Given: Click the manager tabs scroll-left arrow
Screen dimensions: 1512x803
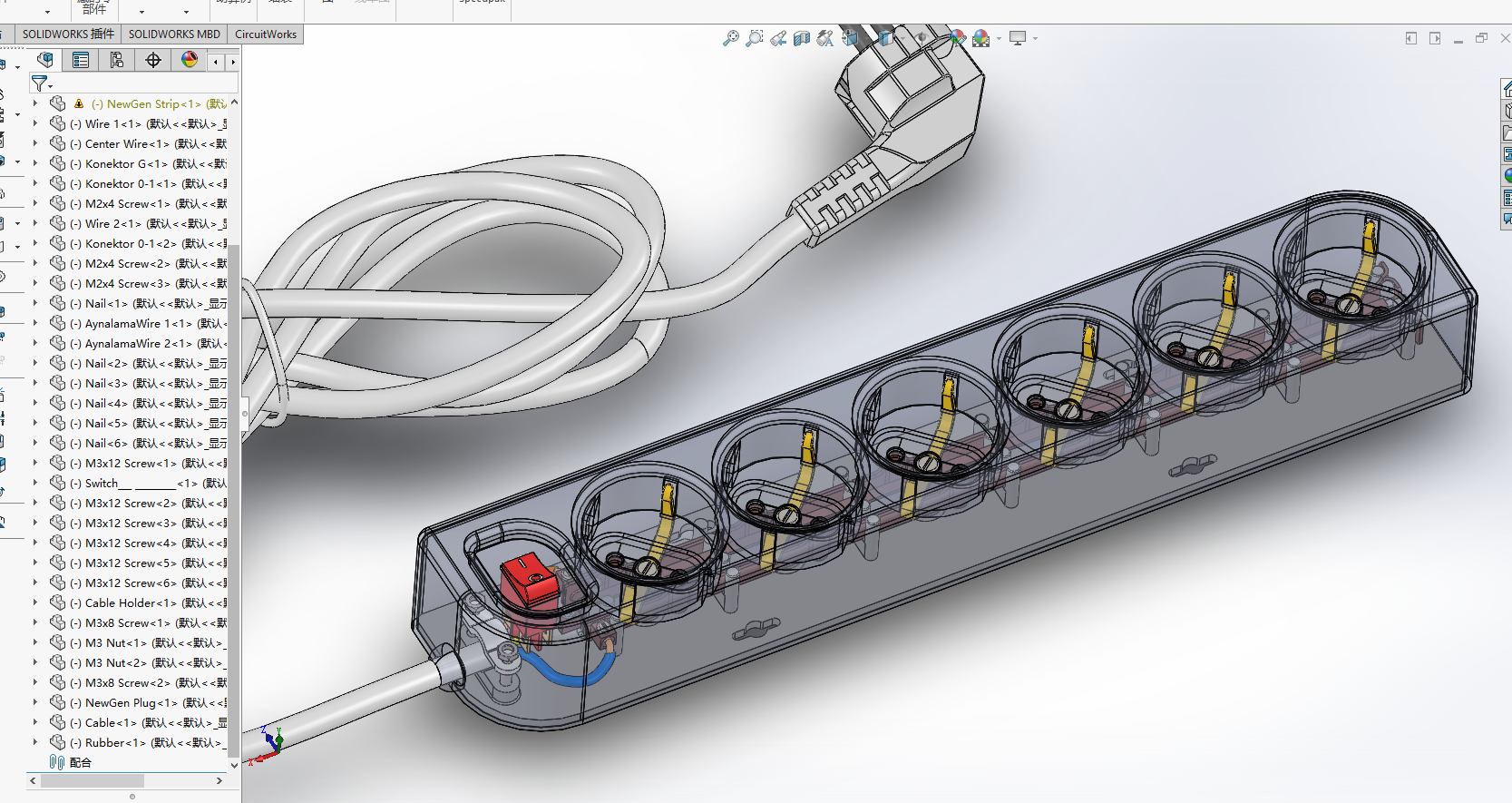Looking at the screenshot, I should (216, 62).
